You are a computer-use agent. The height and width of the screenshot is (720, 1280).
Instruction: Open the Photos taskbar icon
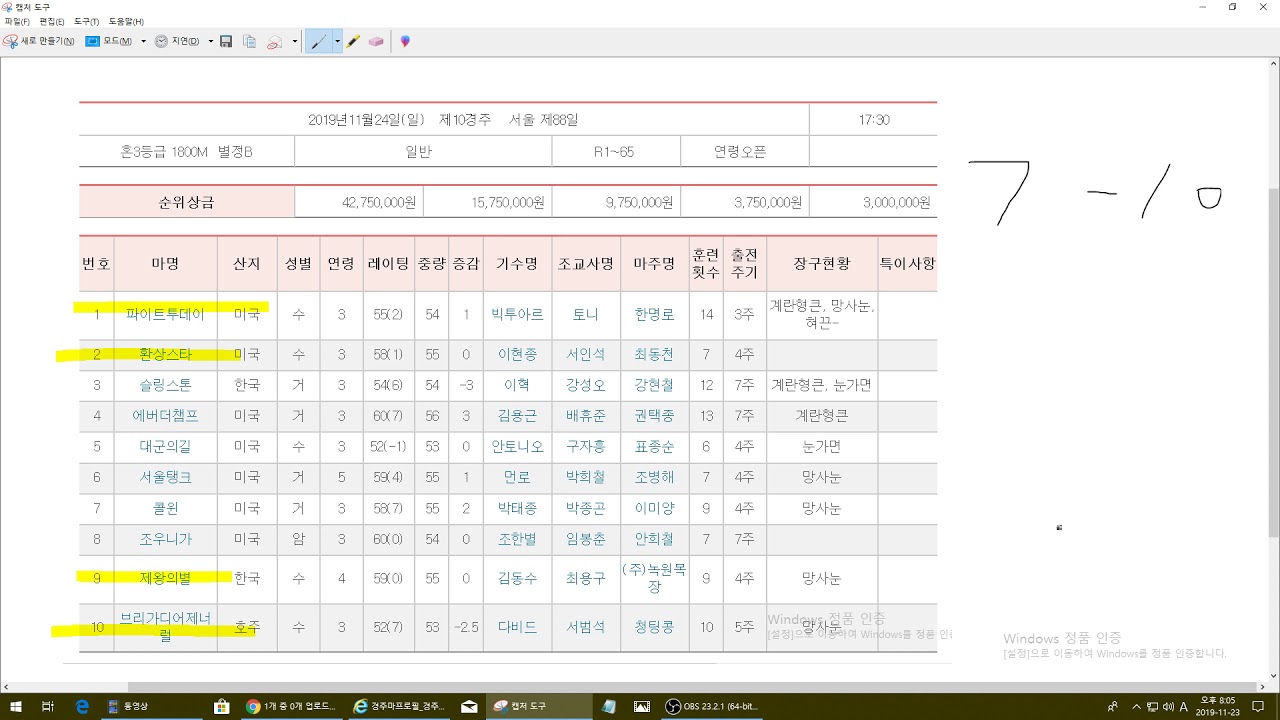click(x=642, y=706)
